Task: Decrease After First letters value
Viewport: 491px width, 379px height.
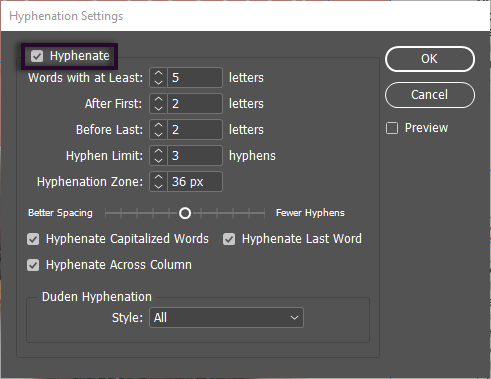Action: (x=159, y=108)
